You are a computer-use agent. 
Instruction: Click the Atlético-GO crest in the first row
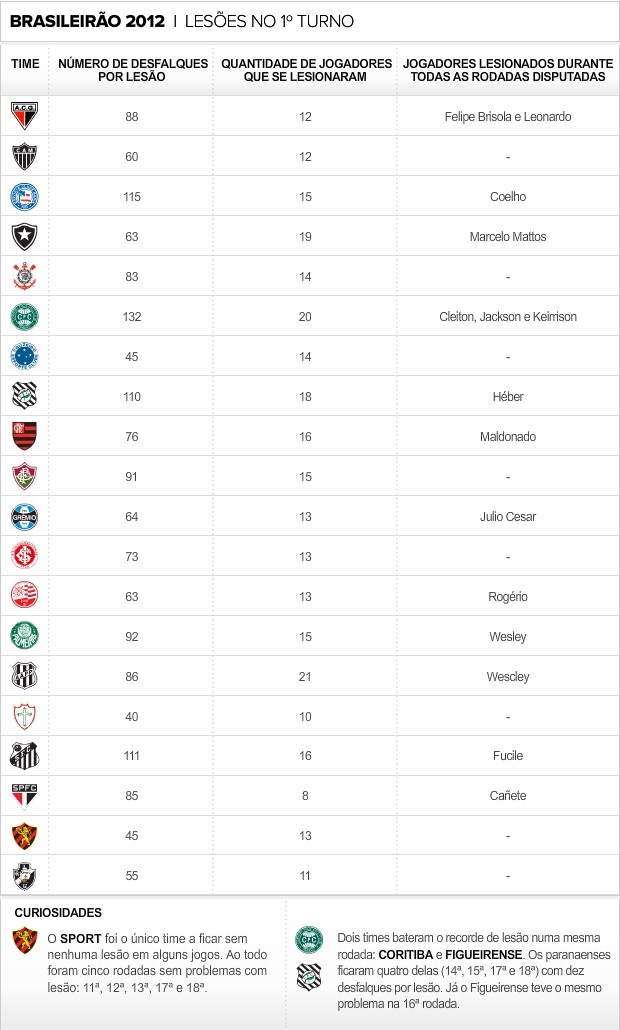(25, 116)
